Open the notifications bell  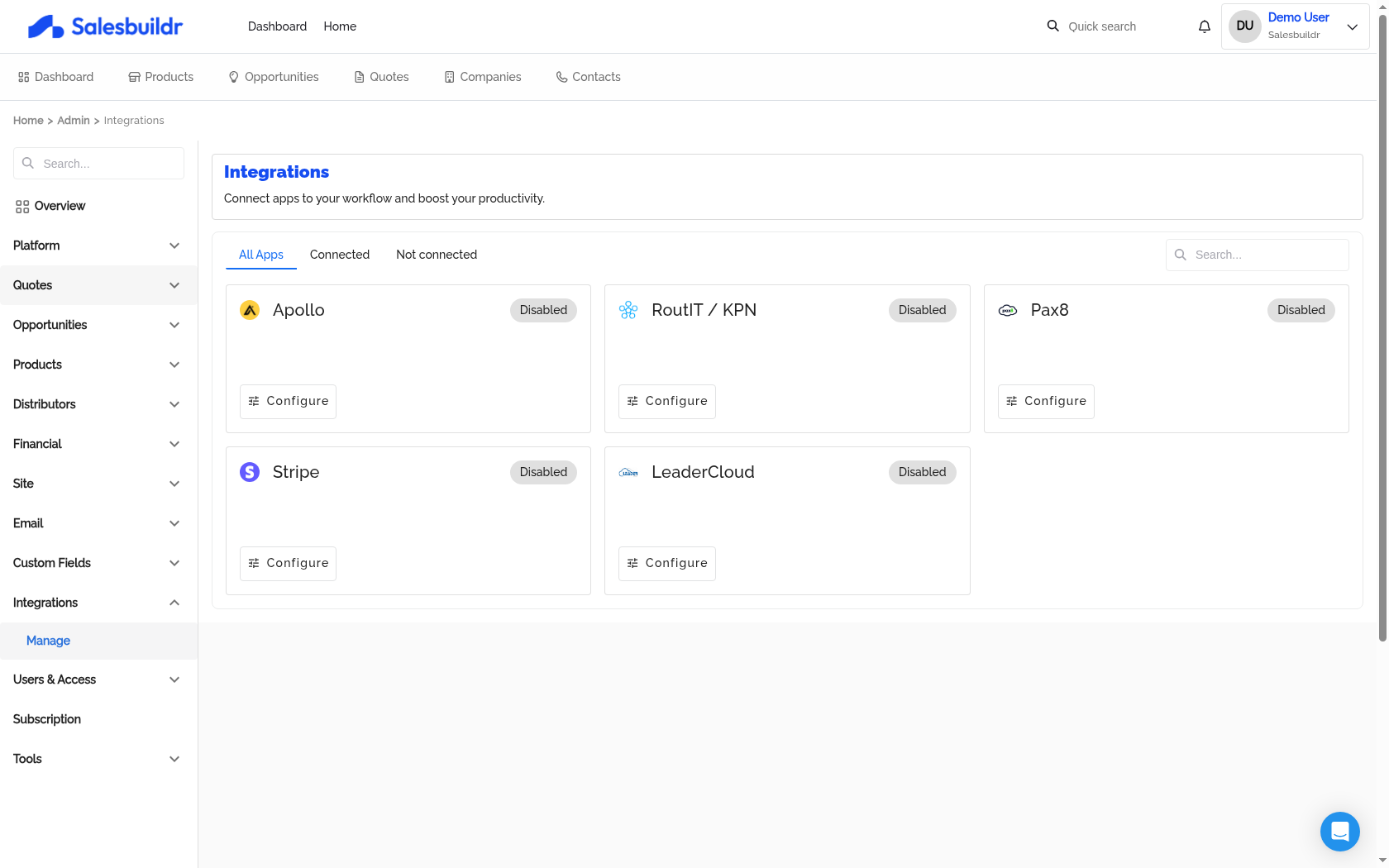[x=1205, y=26]
